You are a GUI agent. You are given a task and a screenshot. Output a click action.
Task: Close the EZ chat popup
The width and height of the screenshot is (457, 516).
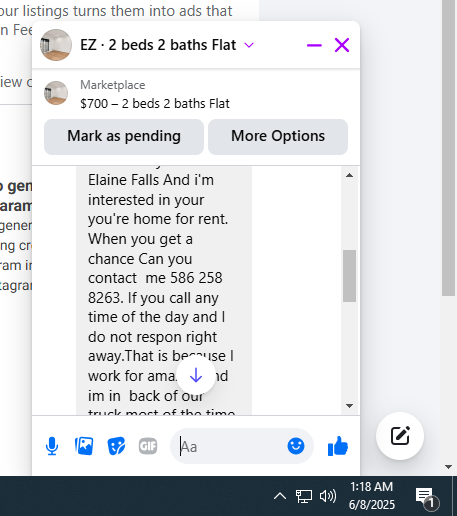[342, 45]
